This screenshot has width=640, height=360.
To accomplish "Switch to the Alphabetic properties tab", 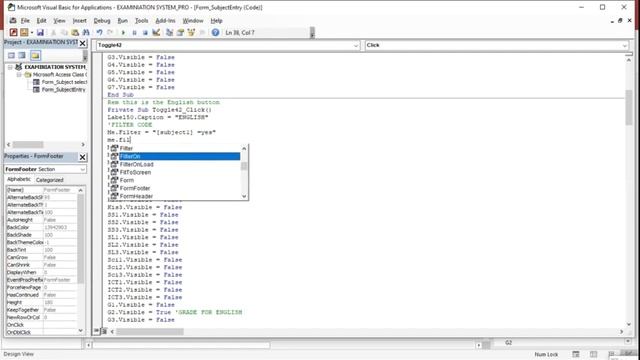I will 19,179.
